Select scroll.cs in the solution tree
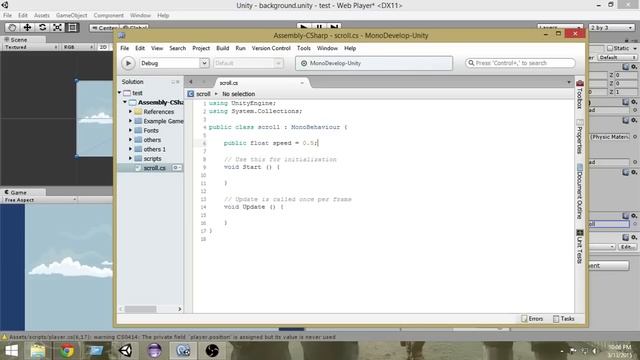The width and height of the screenshot is (640, 360). pos(154,168)
